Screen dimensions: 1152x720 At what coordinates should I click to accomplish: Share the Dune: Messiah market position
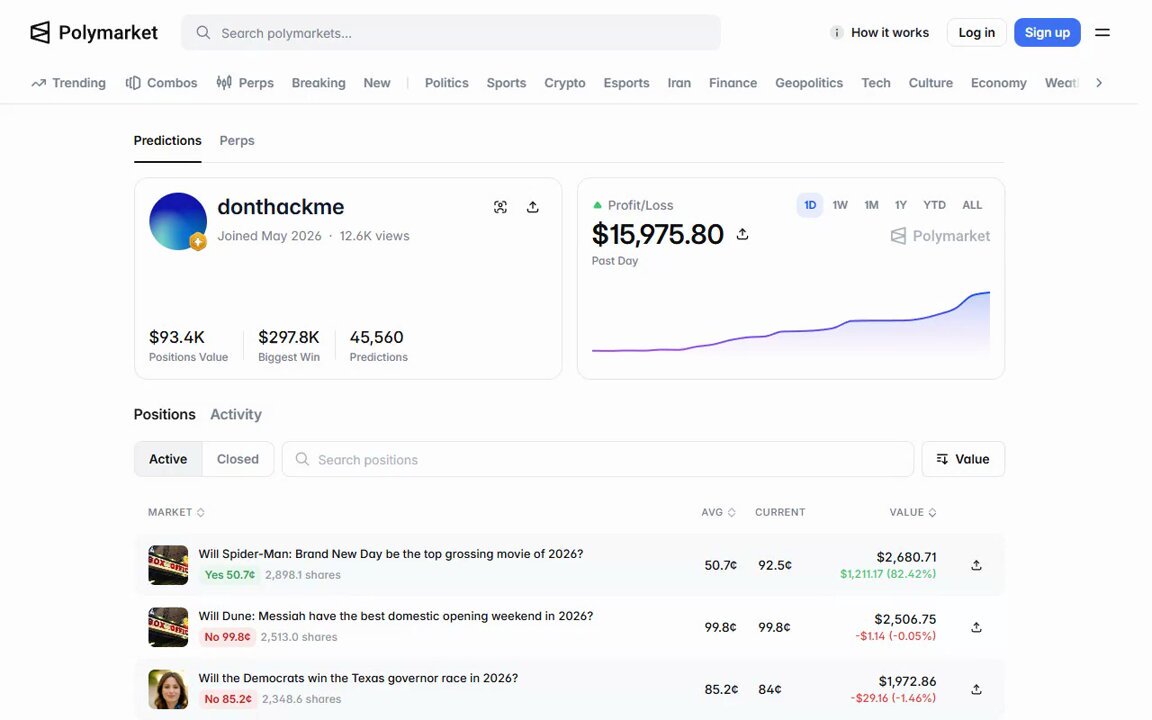pos(976,627)
